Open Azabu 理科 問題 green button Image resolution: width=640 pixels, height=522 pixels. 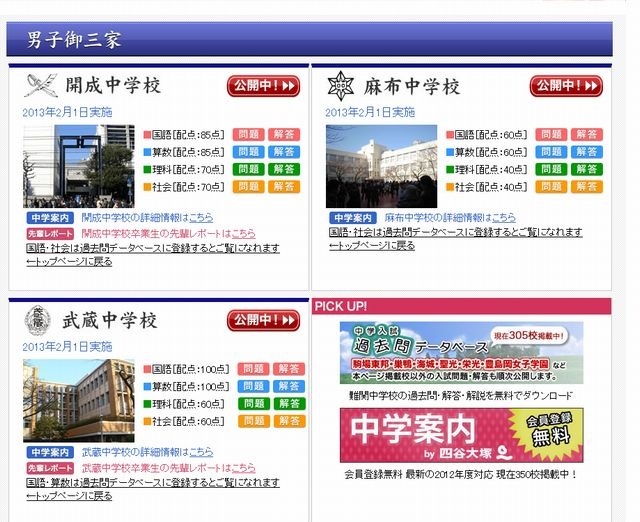tap(551, 169)
